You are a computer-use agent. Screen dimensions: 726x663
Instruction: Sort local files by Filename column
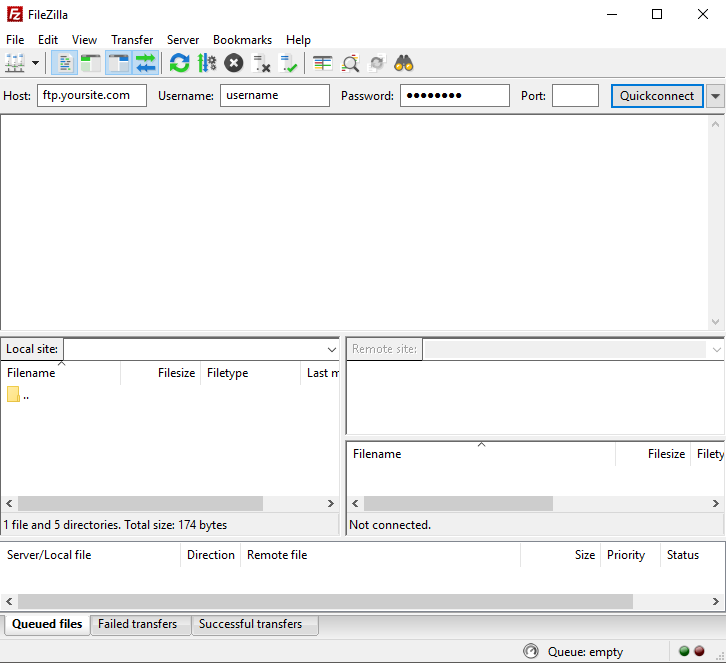coord(61,373)
